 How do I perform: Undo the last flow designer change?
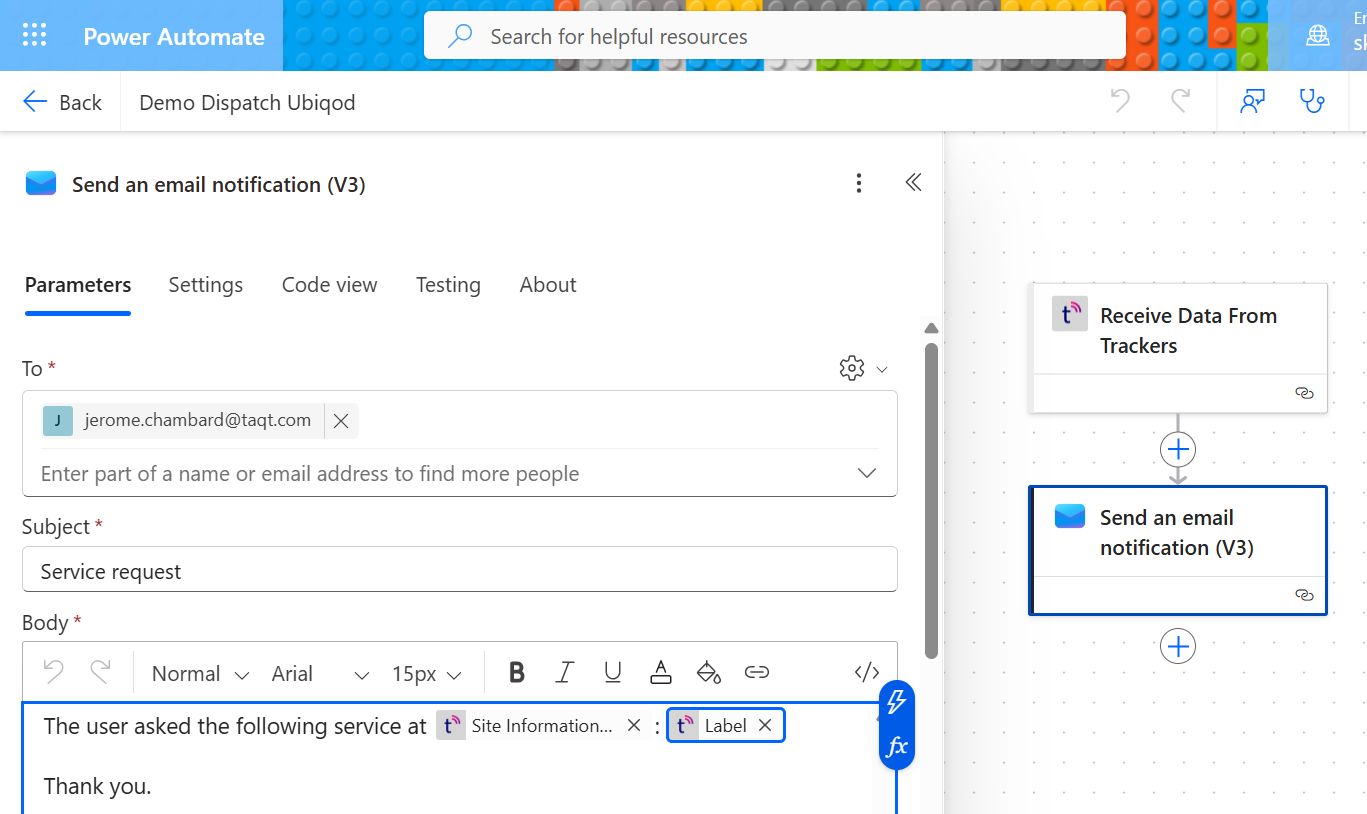[x=1120, y=101]
